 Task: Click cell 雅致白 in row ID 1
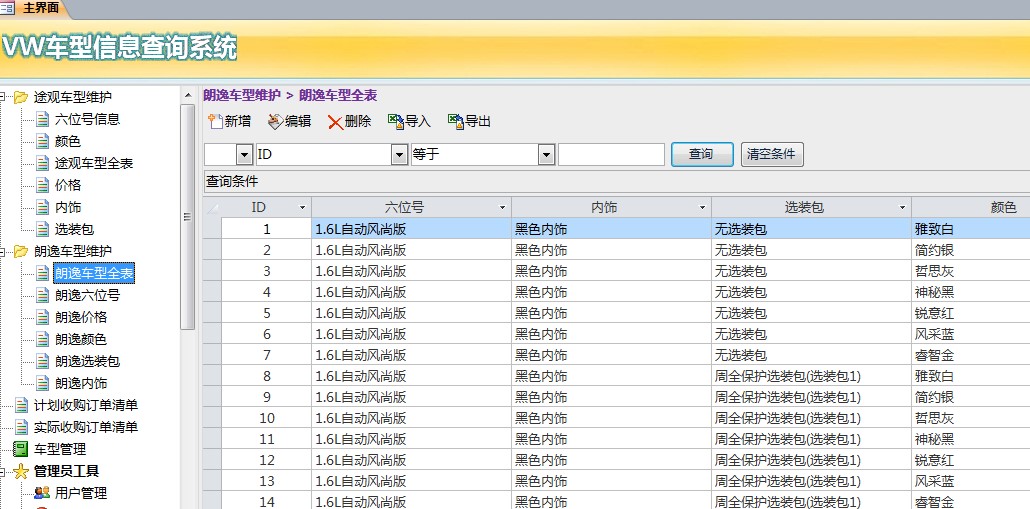pos(971,229)
